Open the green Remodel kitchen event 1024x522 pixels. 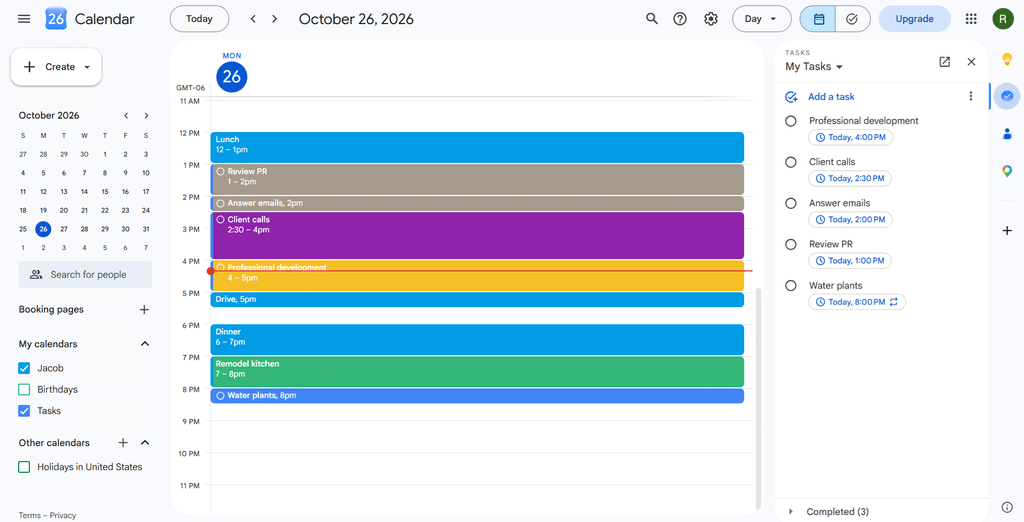coord(477,371)
